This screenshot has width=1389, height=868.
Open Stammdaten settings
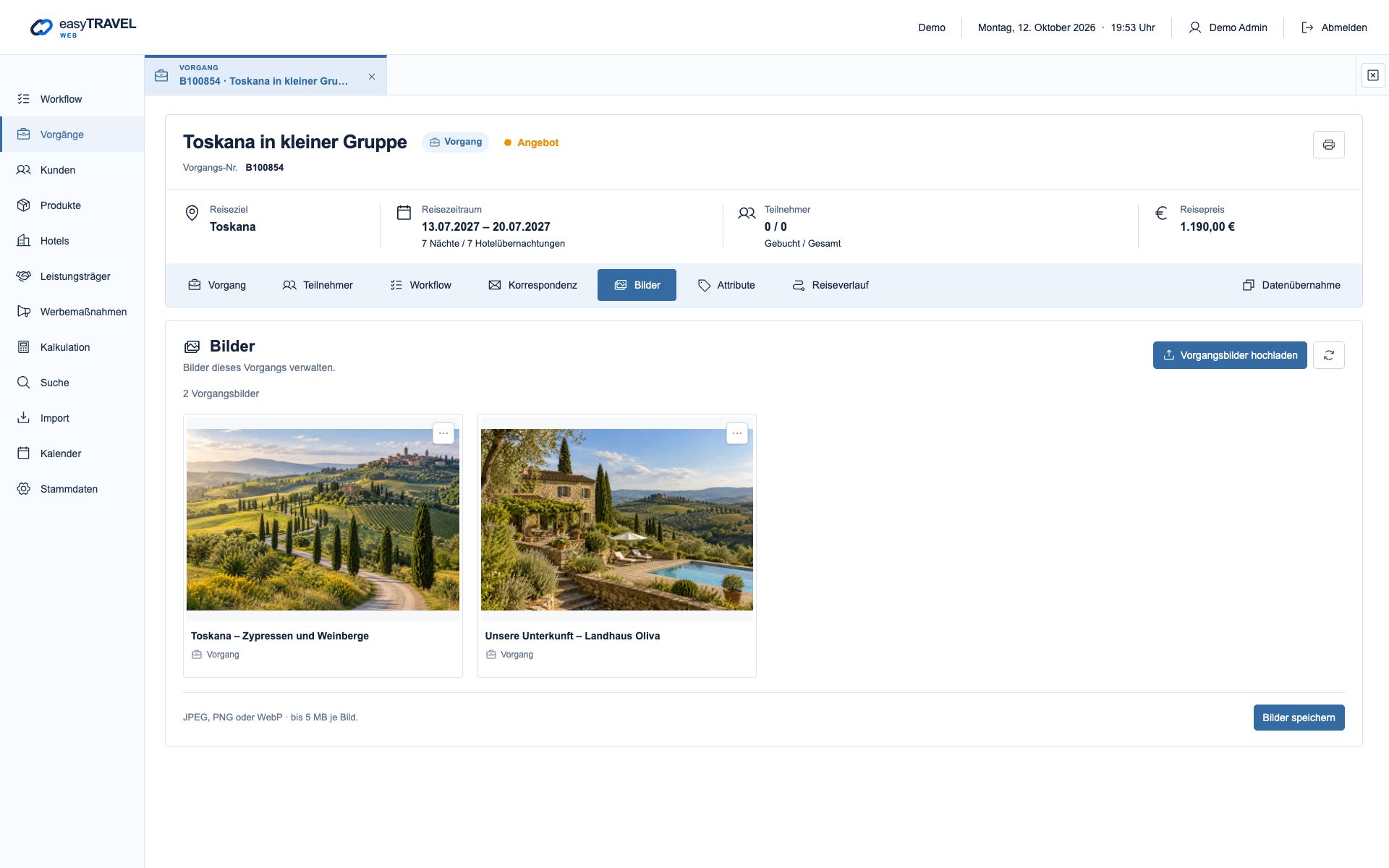click(x=72, y=489)
